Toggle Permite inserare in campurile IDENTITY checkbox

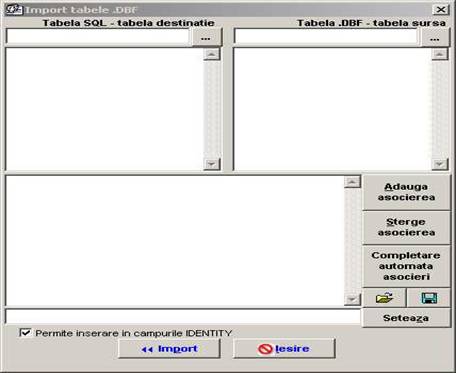click(x=25, y=333)
